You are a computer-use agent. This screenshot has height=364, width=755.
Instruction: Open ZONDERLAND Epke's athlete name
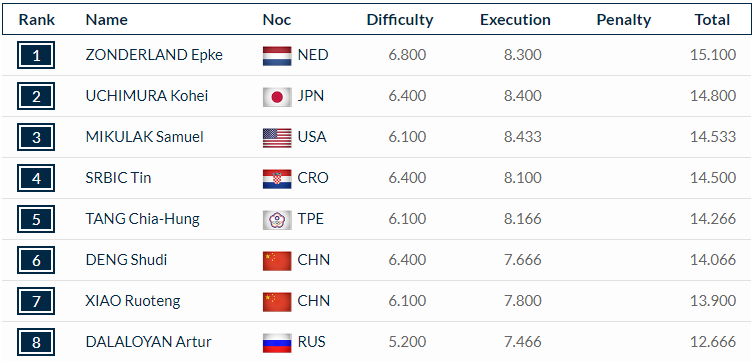pyautogui.click(x=154, y=55)
